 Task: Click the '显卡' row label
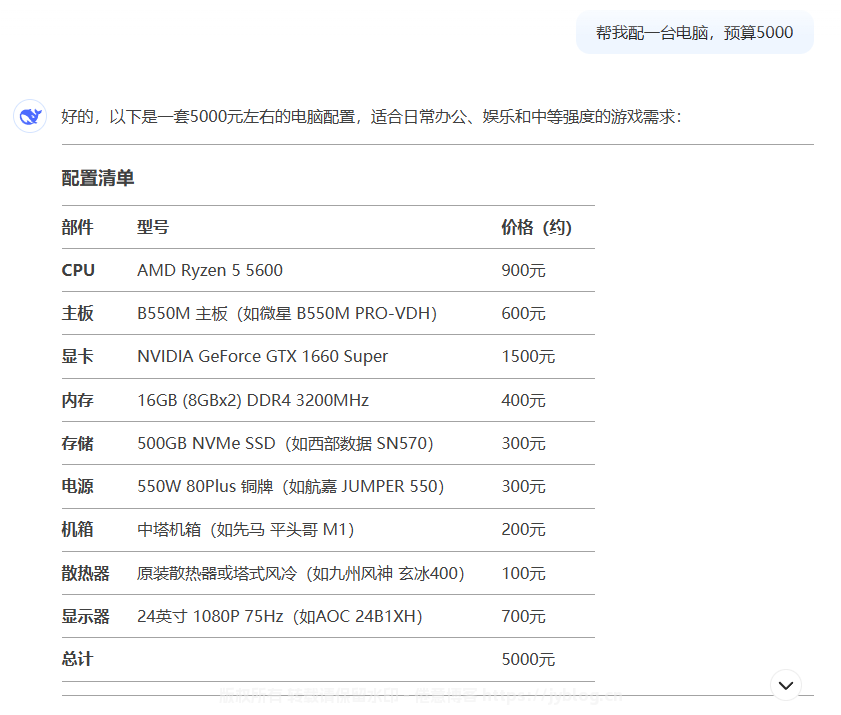coord(78,357)
